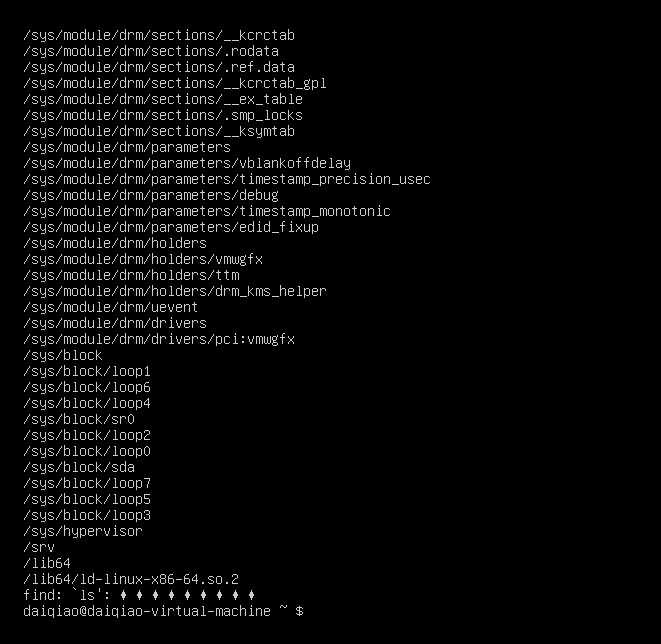Click the timestamp_monotonic parameter line

pos(207,212)
